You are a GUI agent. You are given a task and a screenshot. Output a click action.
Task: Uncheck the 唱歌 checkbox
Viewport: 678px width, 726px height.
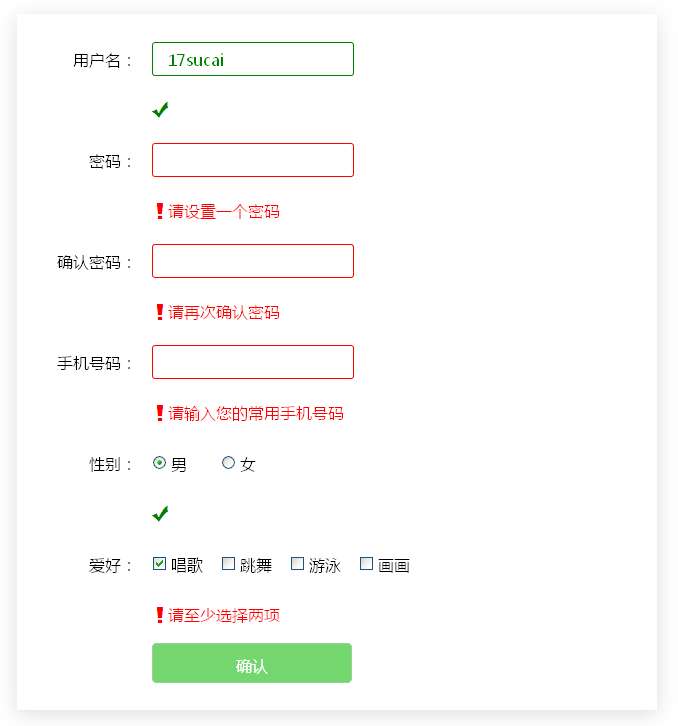click(x=159, y=564)
